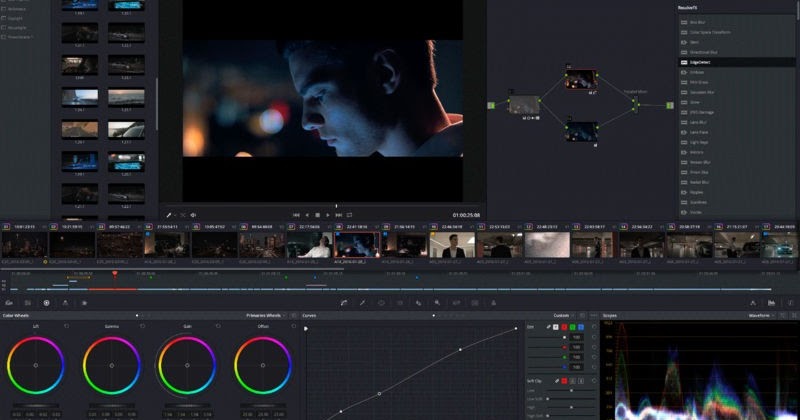
Task: Open the Motion Effects palette icon
Action: click(84, 303)
